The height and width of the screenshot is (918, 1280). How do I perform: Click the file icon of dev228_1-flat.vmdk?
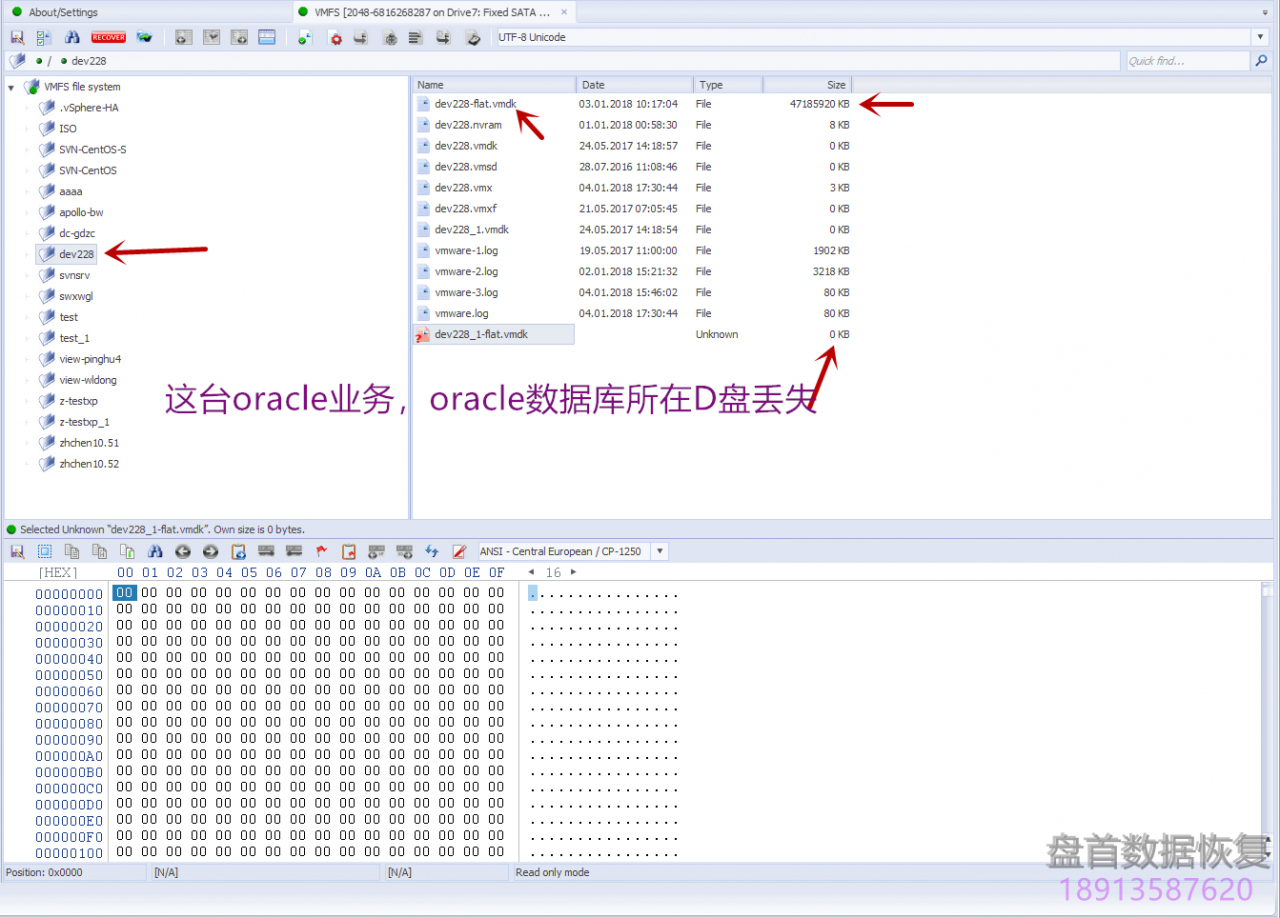423,334
